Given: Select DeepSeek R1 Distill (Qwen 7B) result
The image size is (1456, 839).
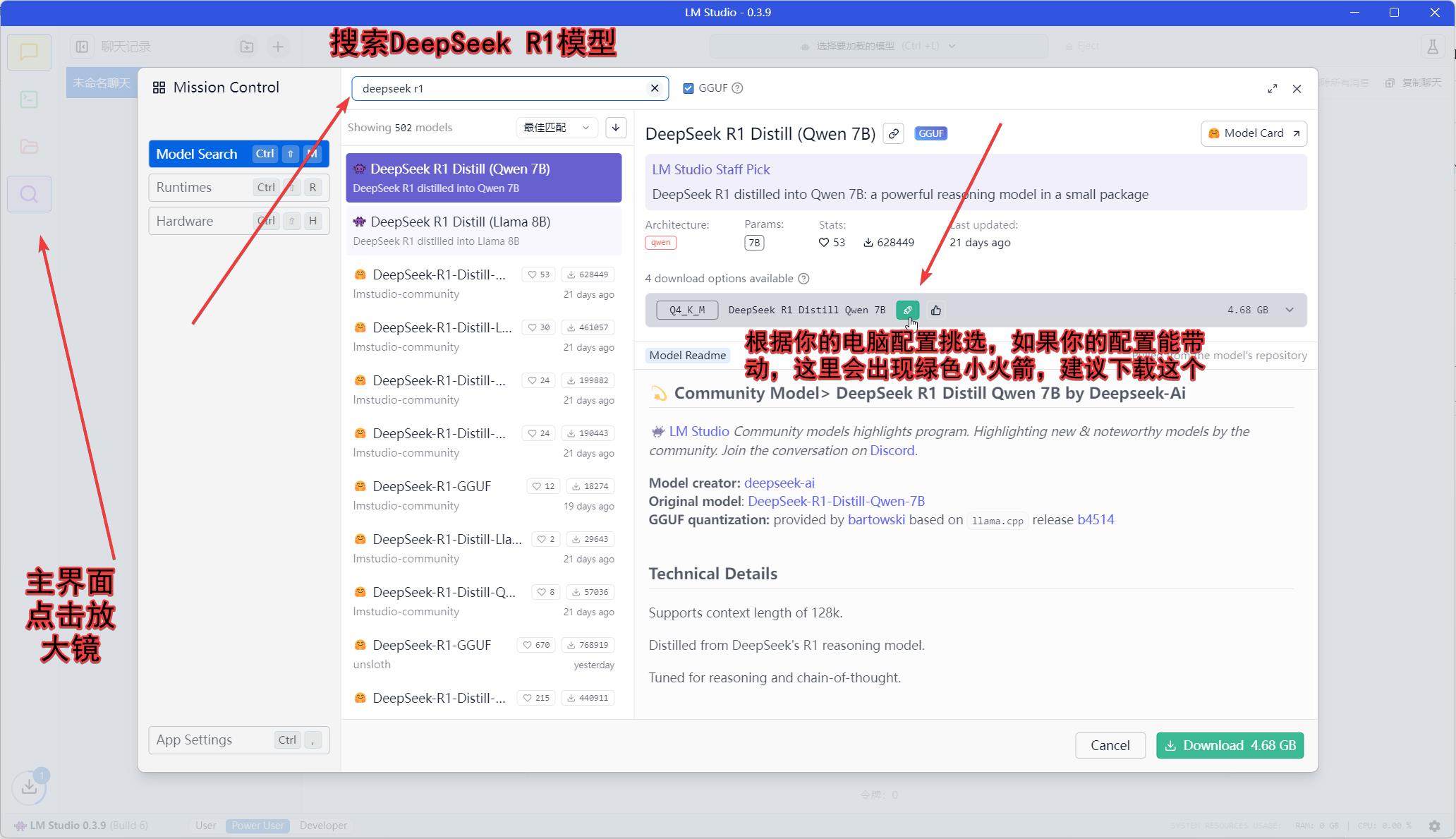Looking at the screenshot, I should 483,178.
